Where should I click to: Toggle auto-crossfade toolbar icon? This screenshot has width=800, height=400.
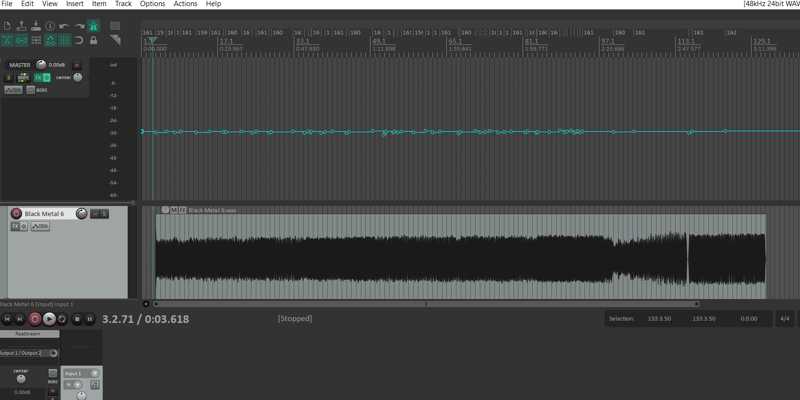click(7, 40)
